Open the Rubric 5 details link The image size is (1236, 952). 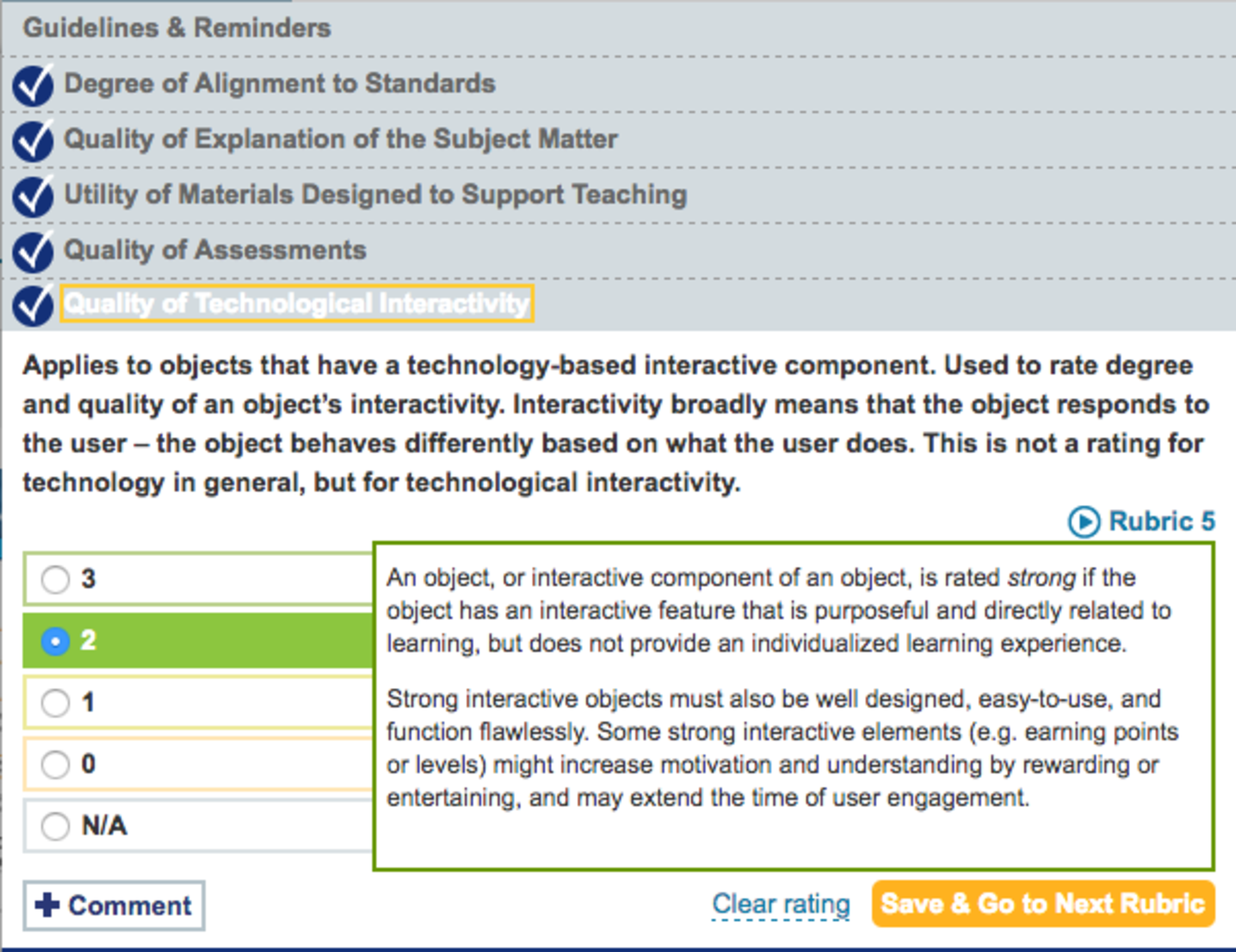coord(1161,521)
